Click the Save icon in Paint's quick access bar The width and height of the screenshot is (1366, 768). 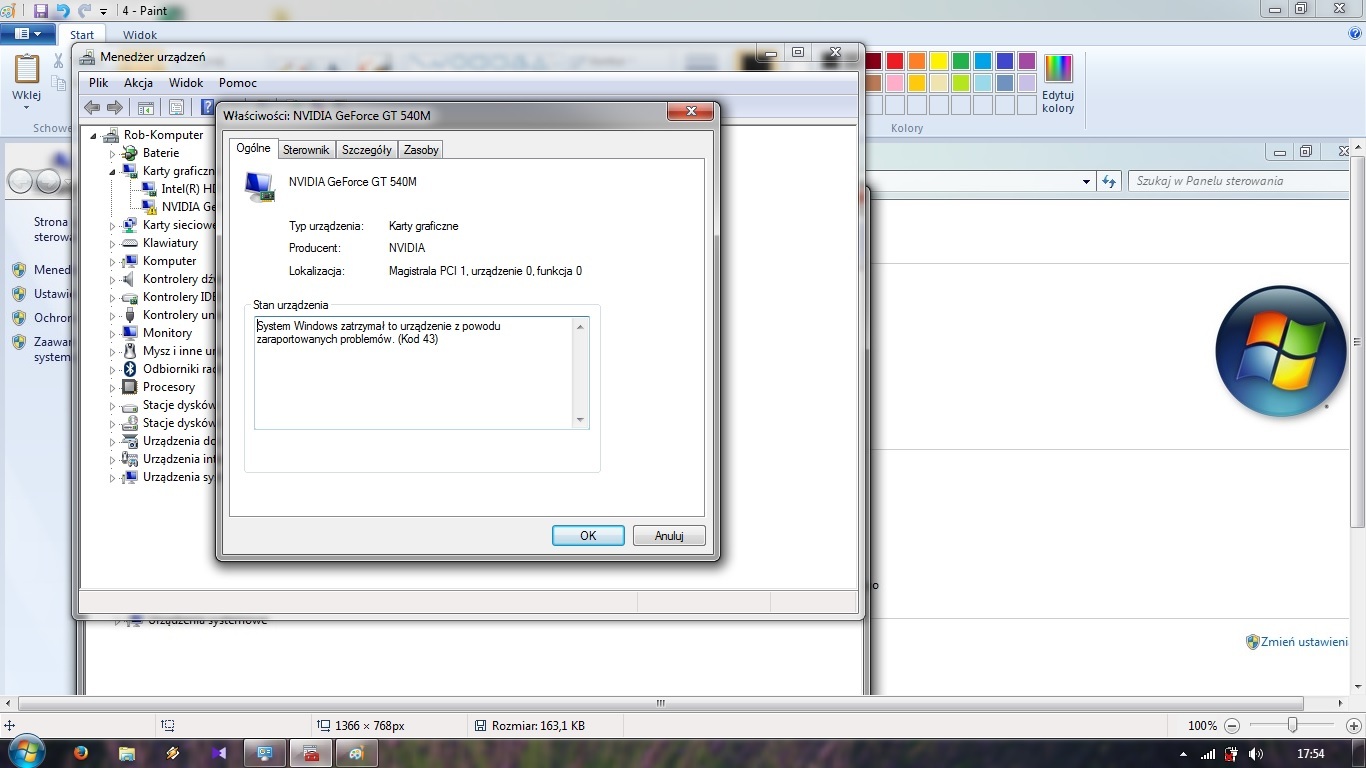[41, 10]
